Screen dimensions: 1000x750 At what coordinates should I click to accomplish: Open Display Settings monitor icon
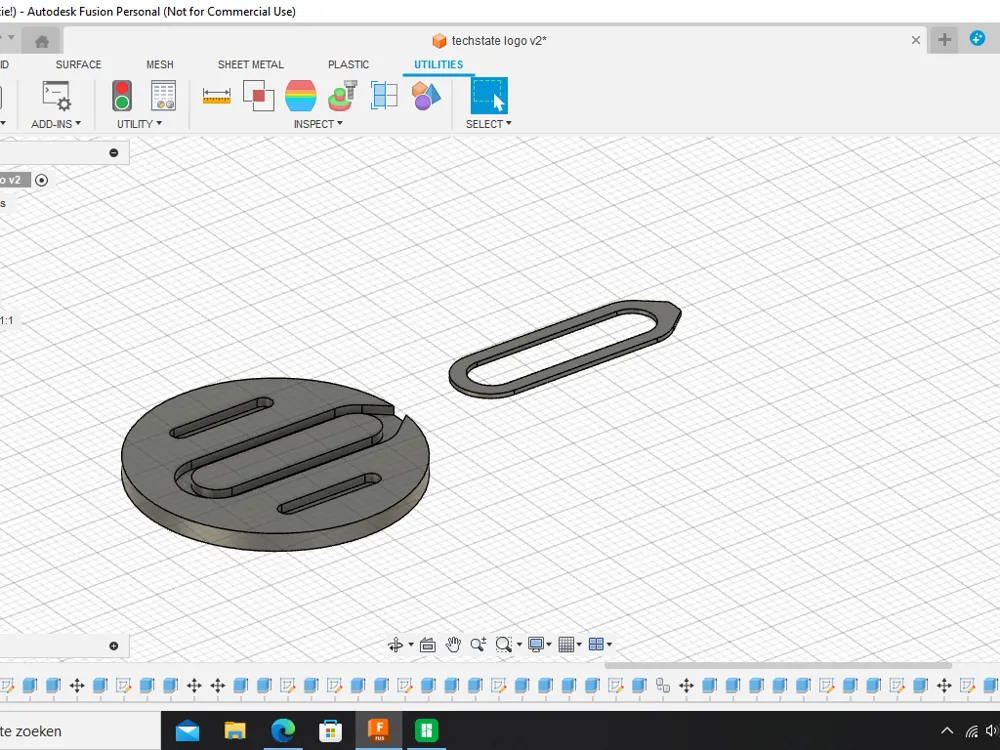[535, 645]
